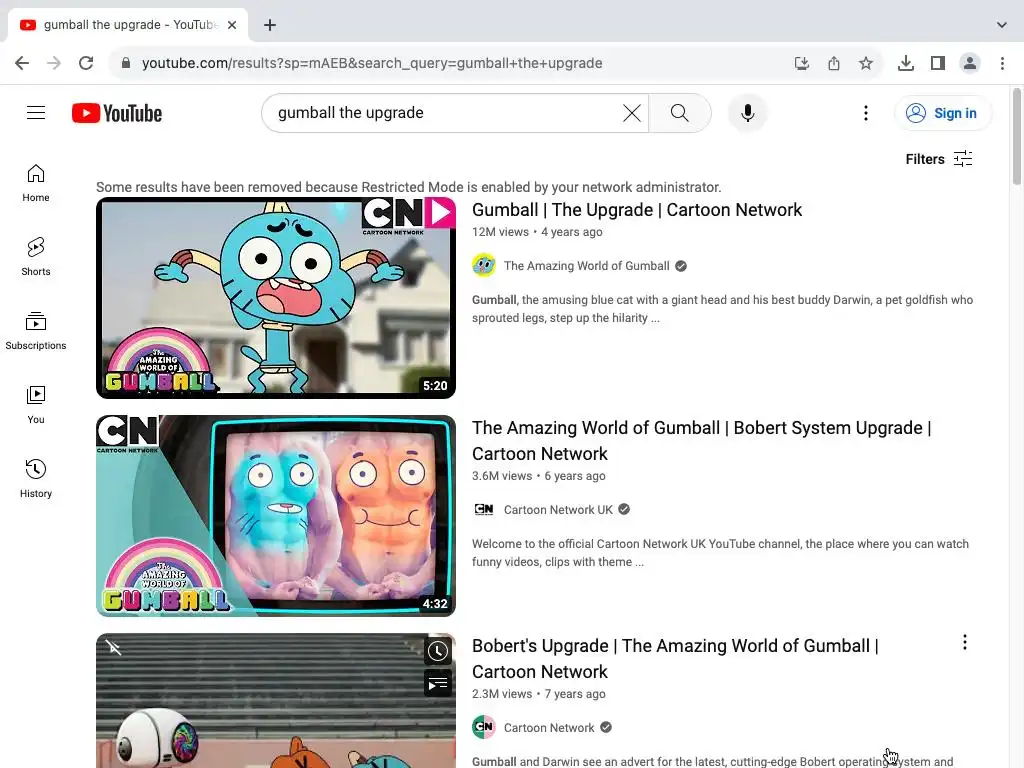Click description starting 'Welcome to the official'
This screenshot has height=768, width=1024.
click(x=720, y=552)
